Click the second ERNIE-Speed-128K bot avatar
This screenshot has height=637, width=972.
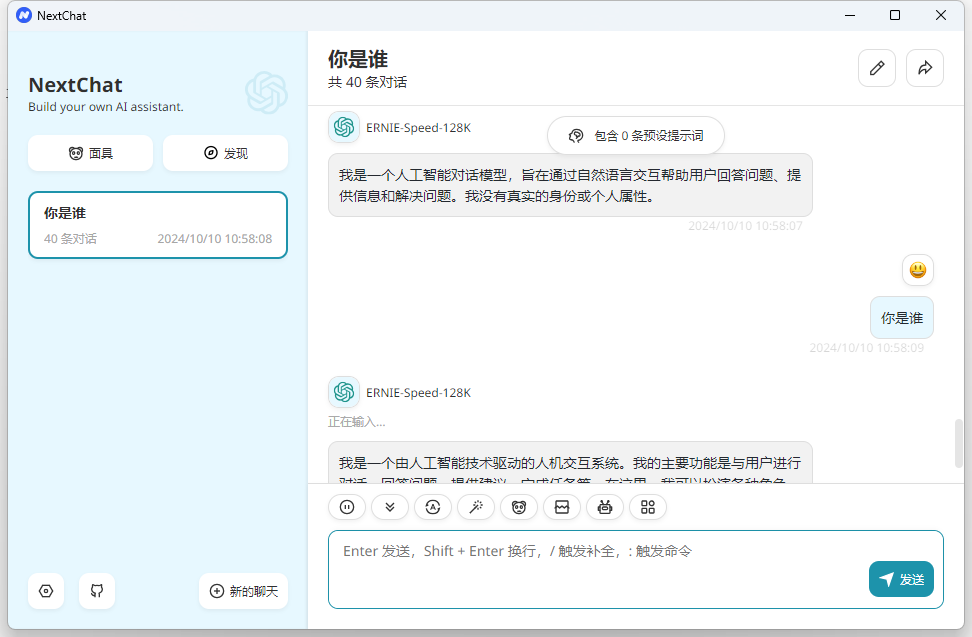coord(344,392)
